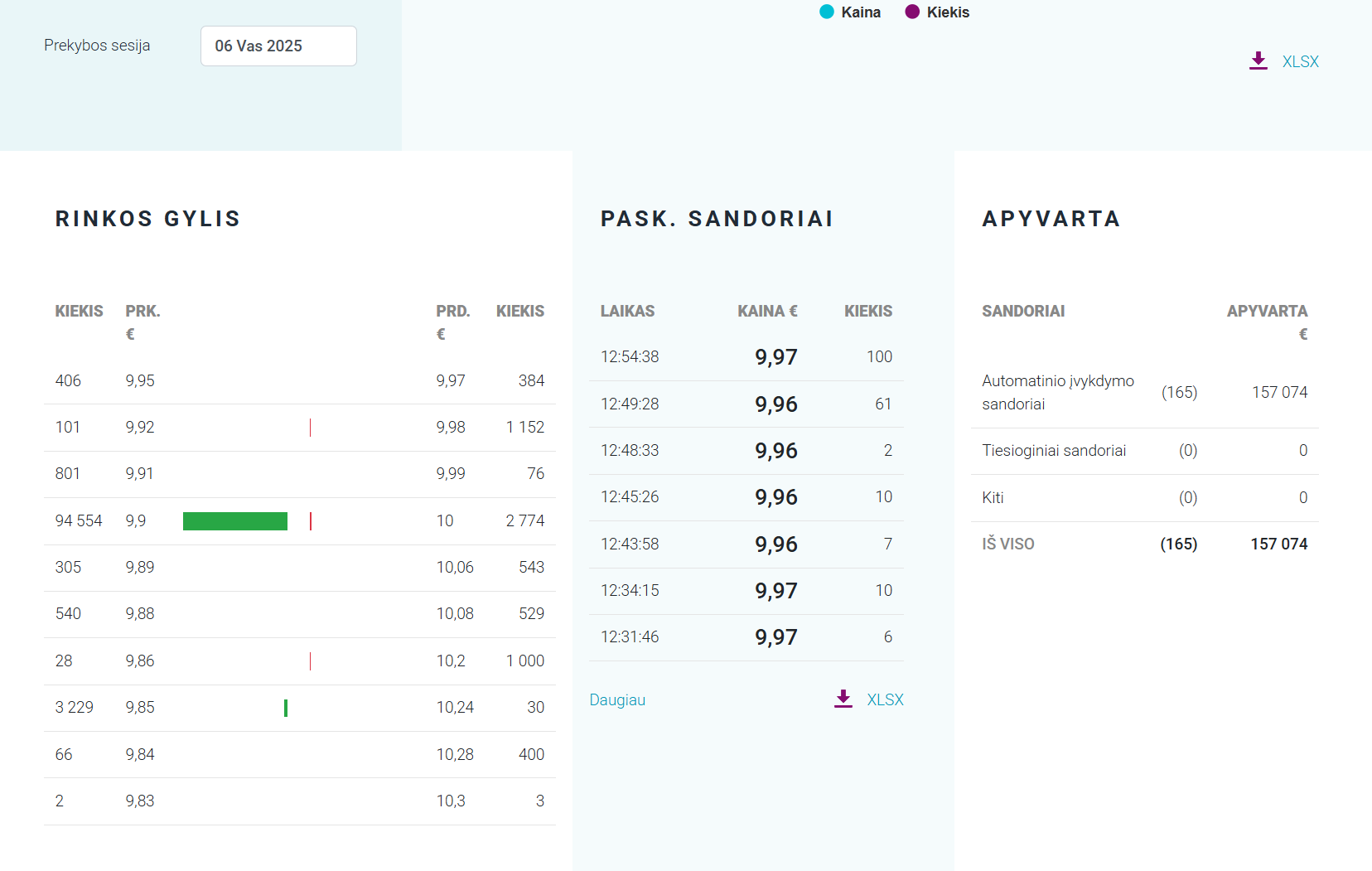Click the XLSX link below recent trades
Image resolution: width=1372 pixels, height=871 pixels.
[x=885, y=699]
